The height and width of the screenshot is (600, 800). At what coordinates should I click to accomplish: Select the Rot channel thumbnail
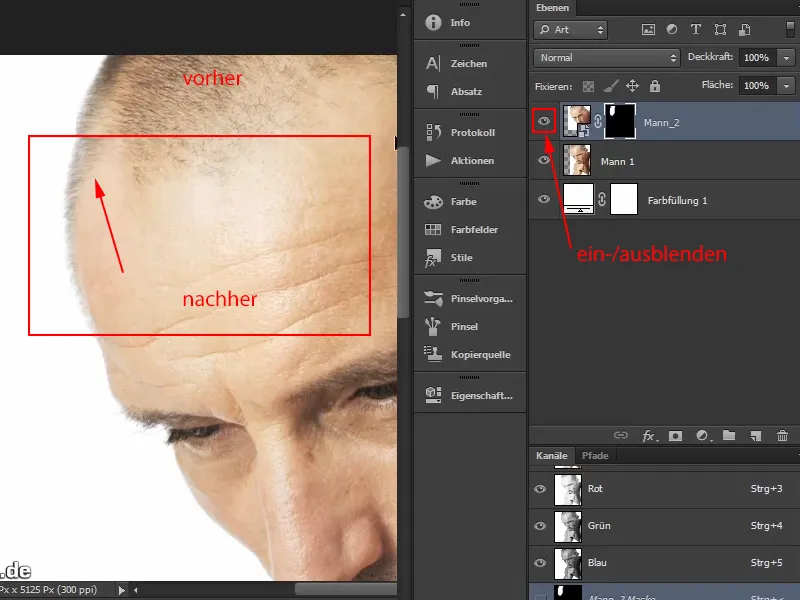[568, 489]
